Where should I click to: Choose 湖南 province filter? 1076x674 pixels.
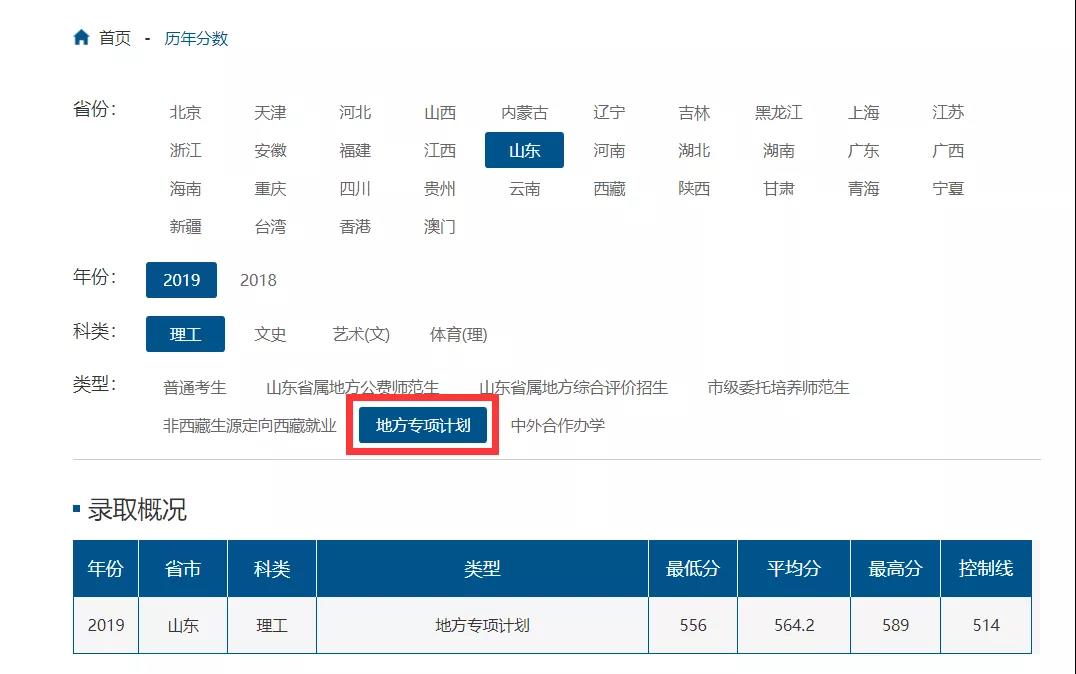click(x=779, y=150)
